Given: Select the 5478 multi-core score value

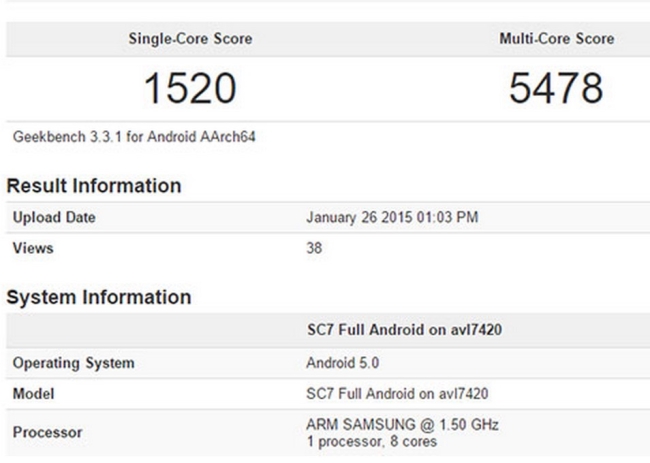Looking at the screenshot, I should point(556,89).
